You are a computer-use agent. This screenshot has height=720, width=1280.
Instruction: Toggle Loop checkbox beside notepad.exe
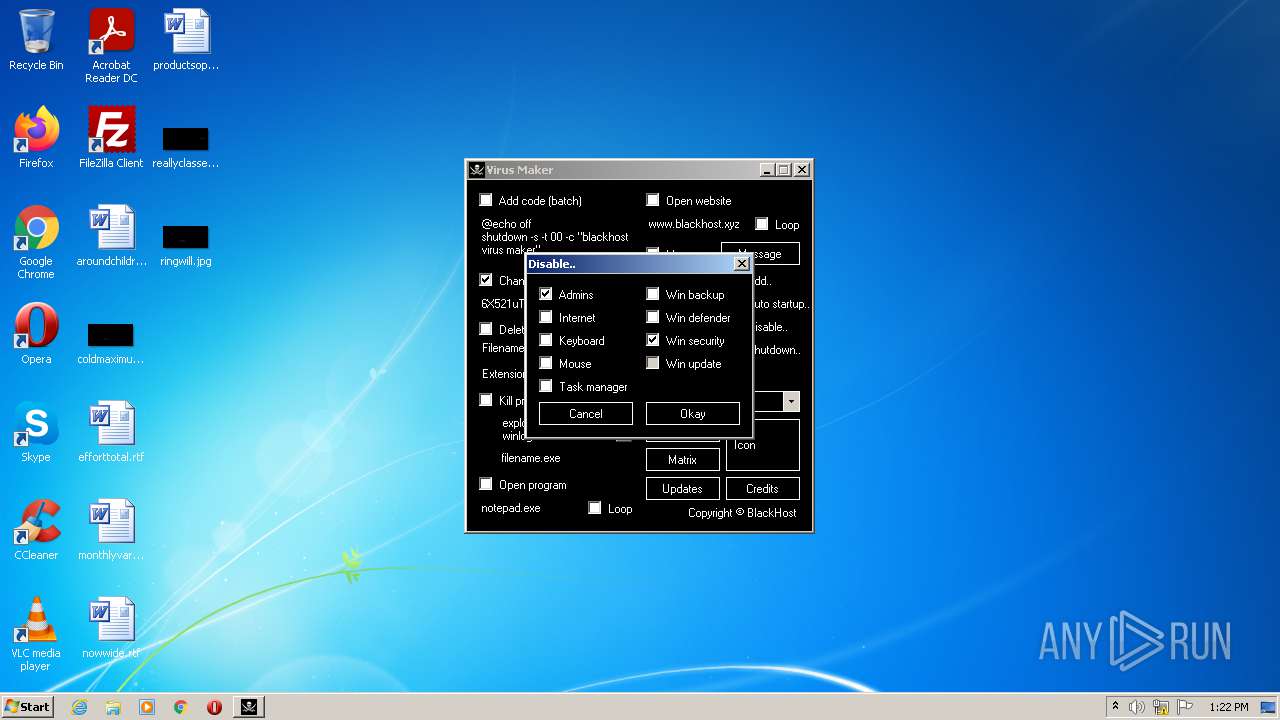(x=595, y=508)
